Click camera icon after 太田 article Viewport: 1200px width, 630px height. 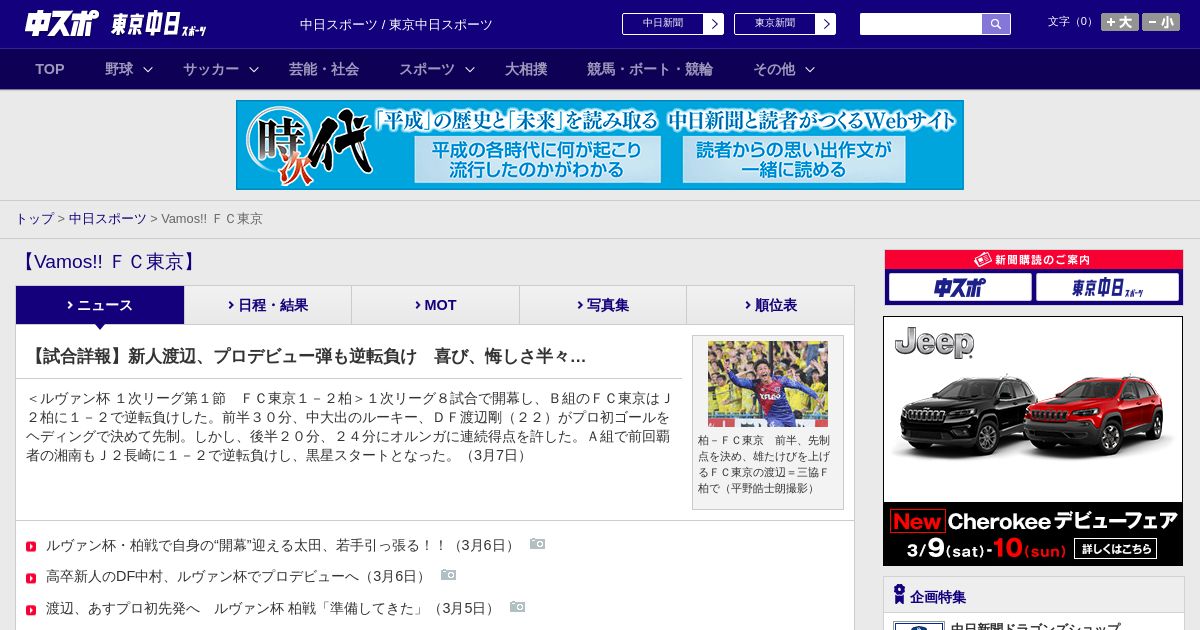point(538,544)
